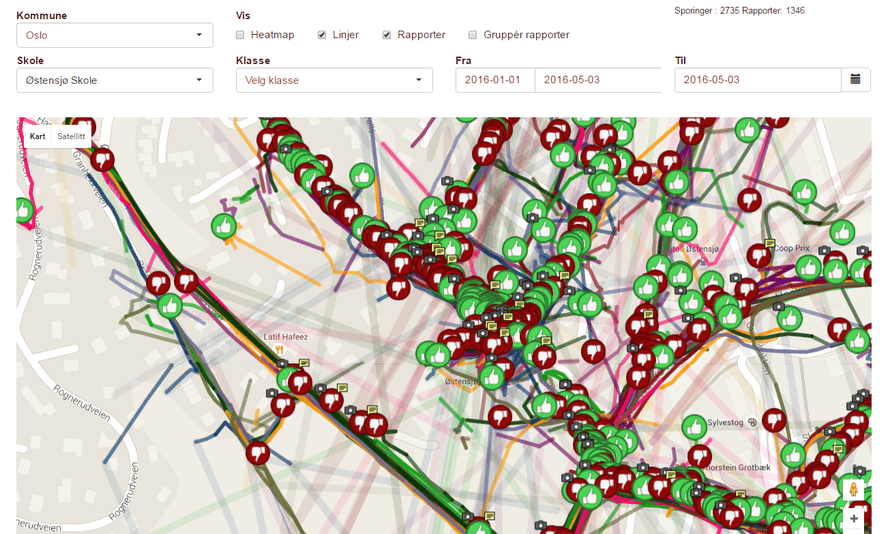890x534 pixels.
Task: Check the Gruppér rapporter option
Action: [473, 35]
